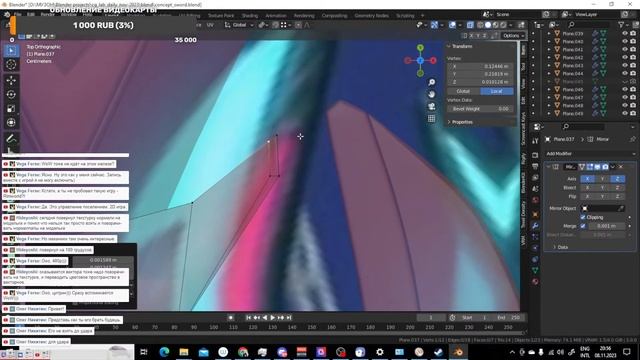Image resolution: width=640 pixels, height=360 pixels.
Task: Open the Output properties tab icon
Action: [x=535, y=166]
